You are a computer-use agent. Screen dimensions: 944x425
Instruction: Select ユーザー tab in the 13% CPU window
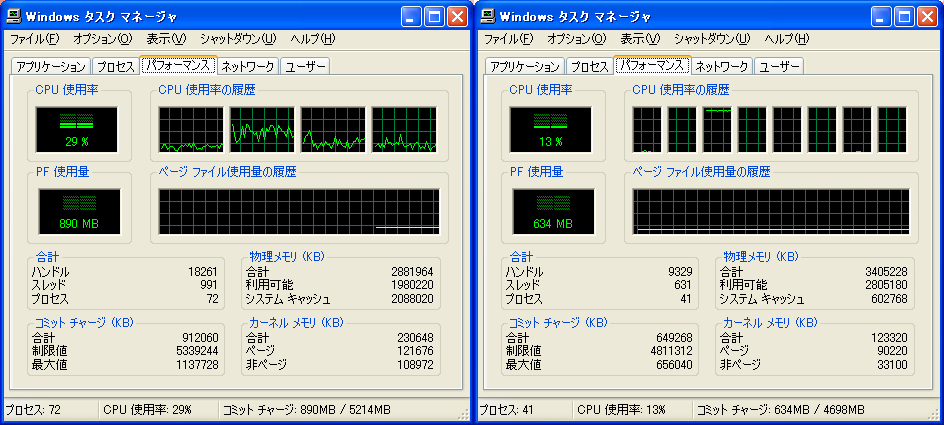click(779, 67)
